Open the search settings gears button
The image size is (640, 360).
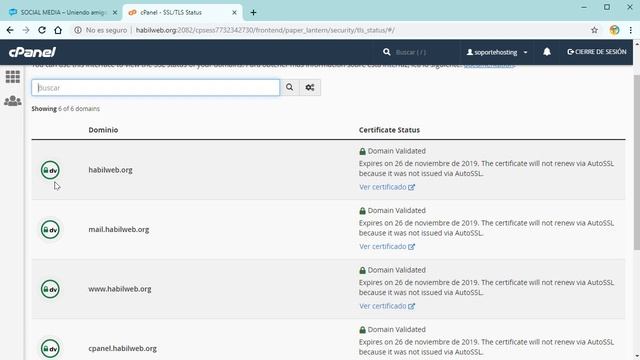(310, 88)
